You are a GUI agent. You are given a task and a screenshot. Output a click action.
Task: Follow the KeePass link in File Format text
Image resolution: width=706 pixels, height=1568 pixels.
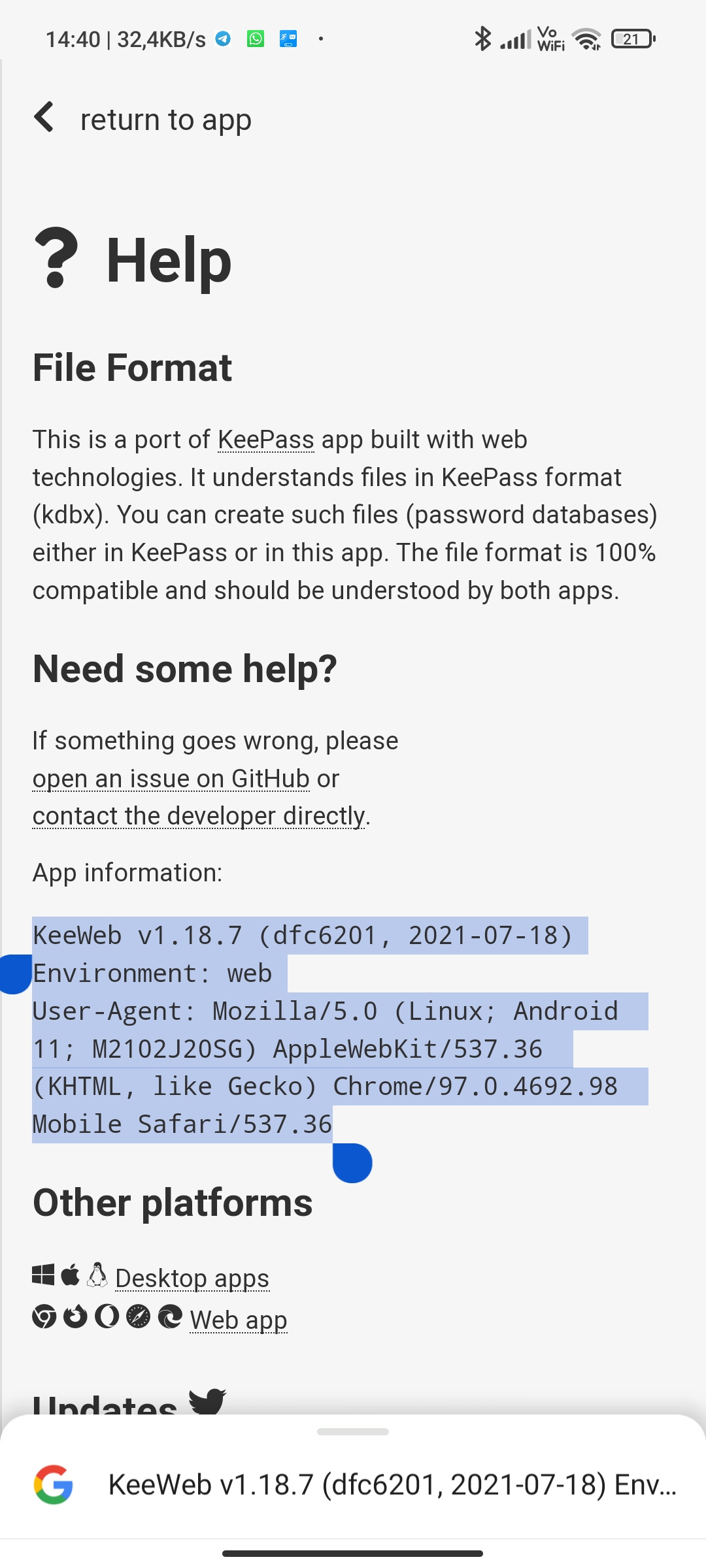(x=266, y=439)
